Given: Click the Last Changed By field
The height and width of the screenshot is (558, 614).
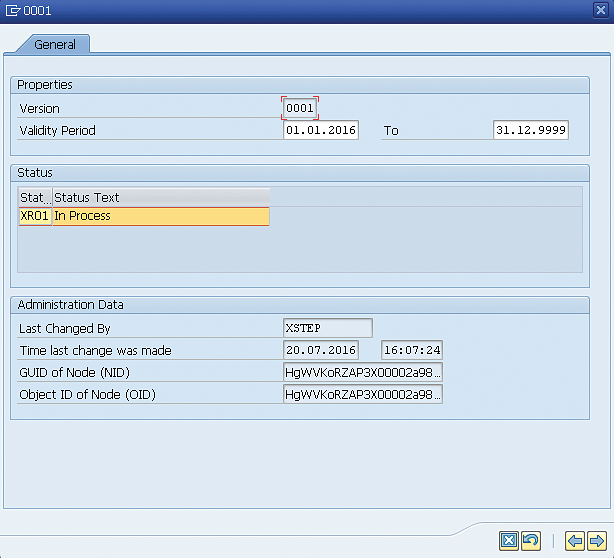Looking at the screenshot, I should click(328, 328).
